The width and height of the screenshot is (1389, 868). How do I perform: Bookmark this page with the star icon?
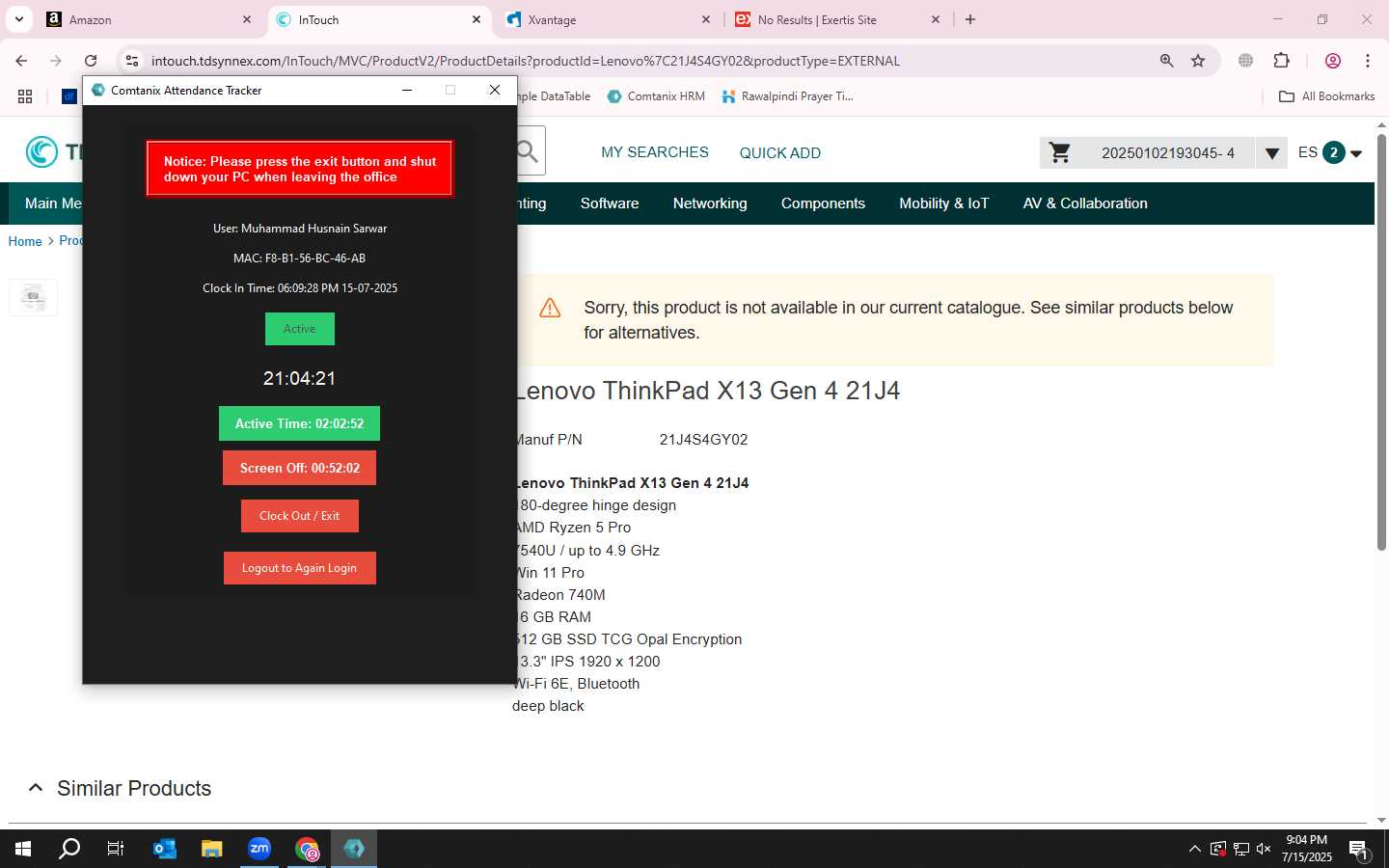[1198, 61]
